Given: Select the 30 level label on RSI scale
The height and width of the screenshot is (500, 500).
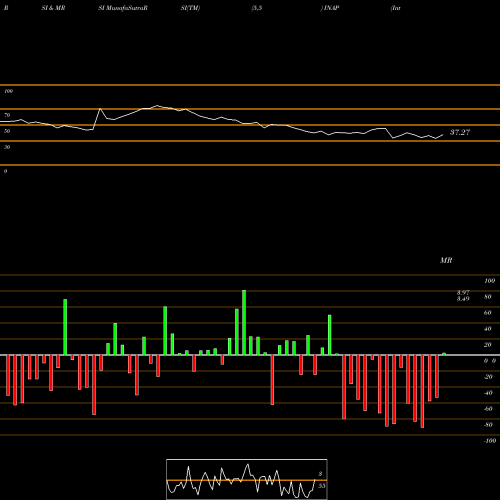Looking at the screenshot, I should point(7,147).
